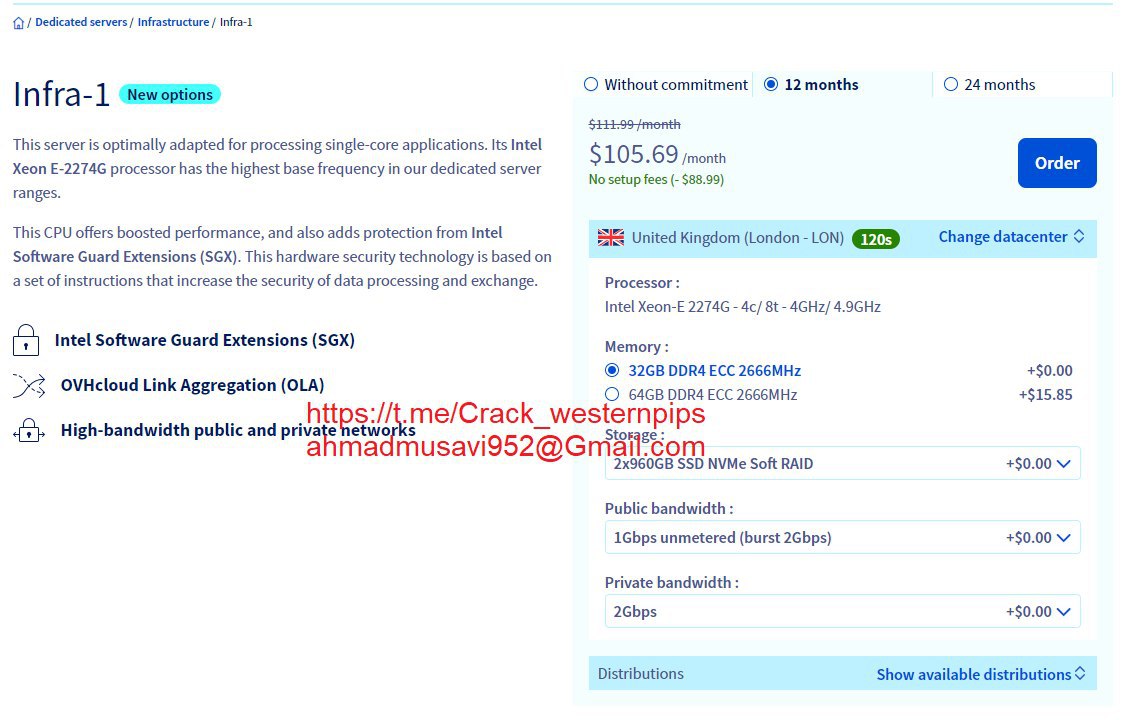Click the SGX padlock icon
Viewport: 1148px width, 720px height.
pyautogui.click(x=26, y=340)
